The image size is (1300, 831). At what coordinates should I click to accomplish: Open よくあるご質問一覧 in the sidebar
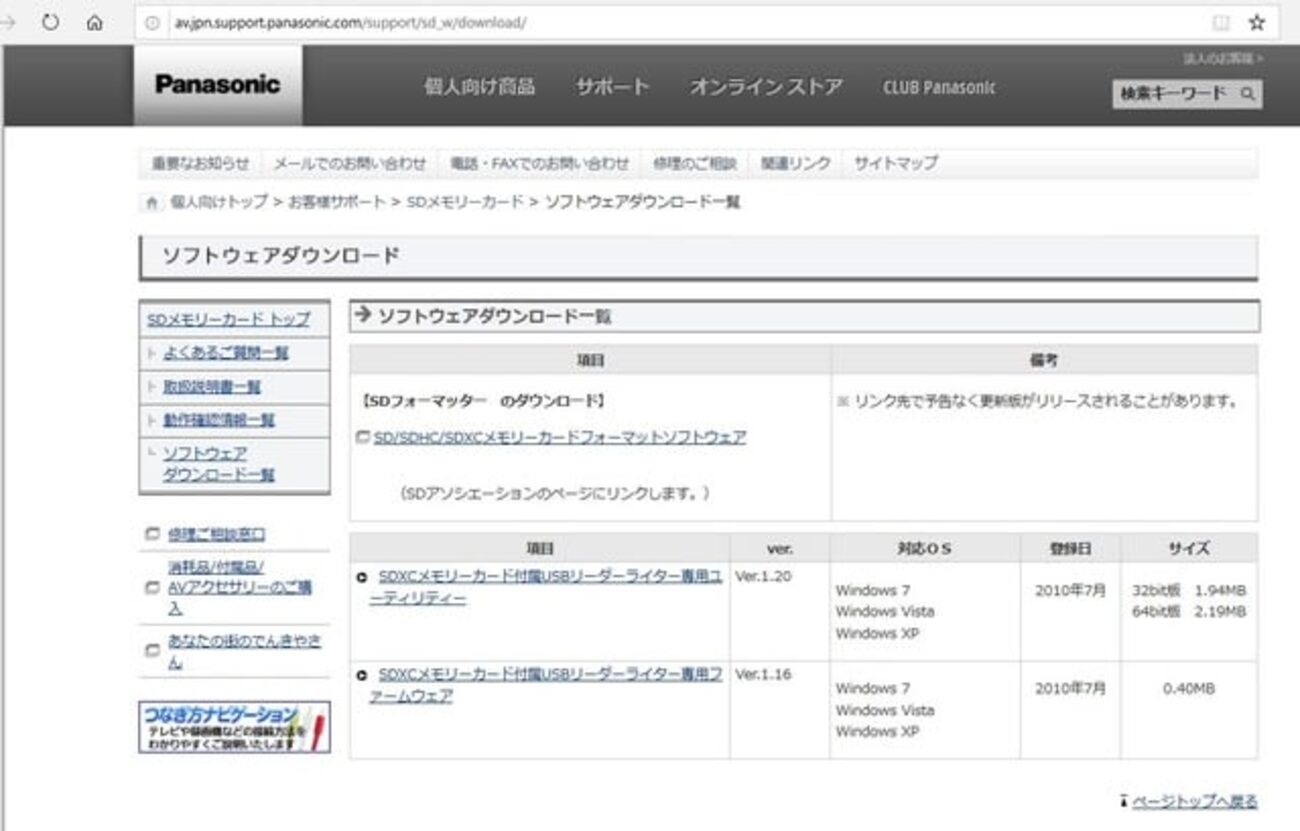click(x=226, y=353)
